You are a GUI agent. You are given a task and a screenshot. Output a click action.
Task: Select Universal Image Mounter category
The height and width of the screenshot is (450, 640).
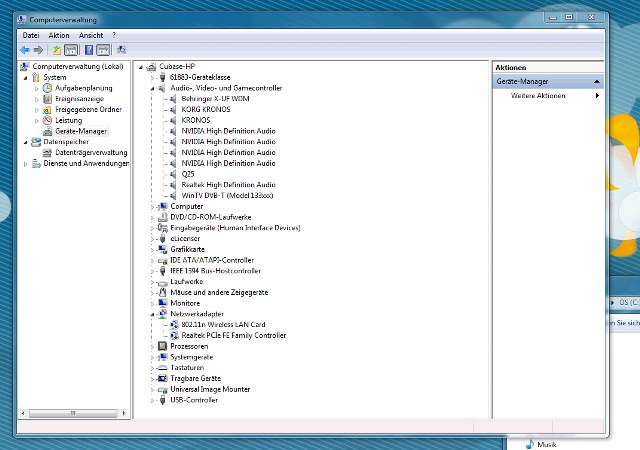pos(210,389)
